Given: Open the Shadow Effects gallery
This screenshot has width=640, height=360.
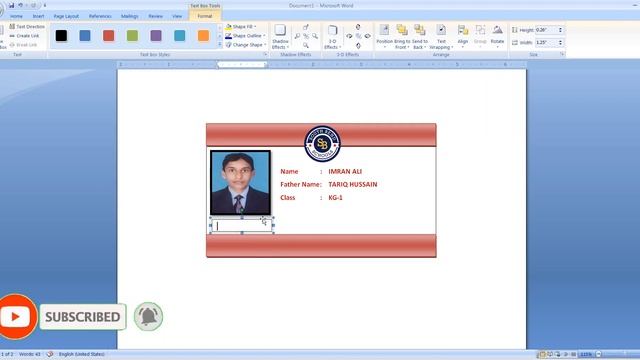Looking at the screenshot, I should point(280,37).
